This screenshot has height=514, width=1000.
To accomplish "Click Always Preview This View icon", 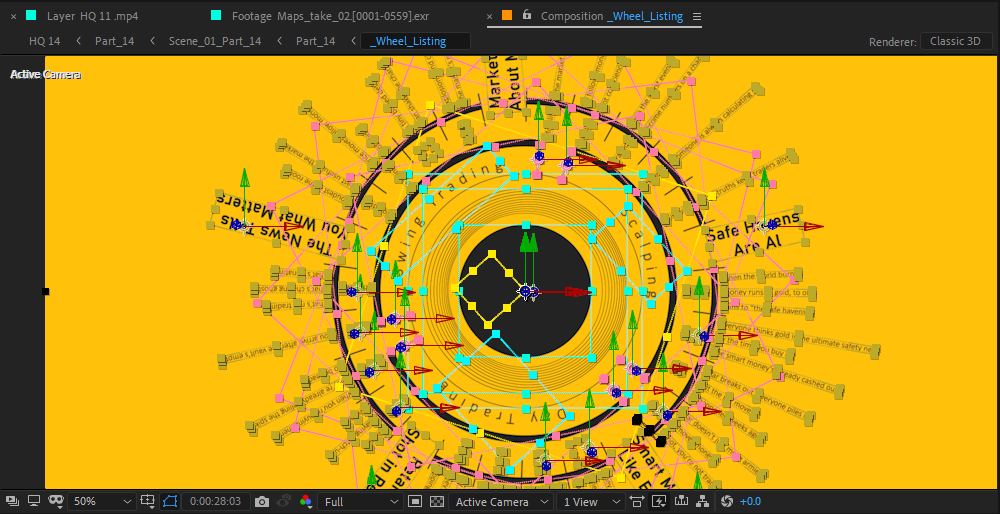I will click(x=12, y=501).
